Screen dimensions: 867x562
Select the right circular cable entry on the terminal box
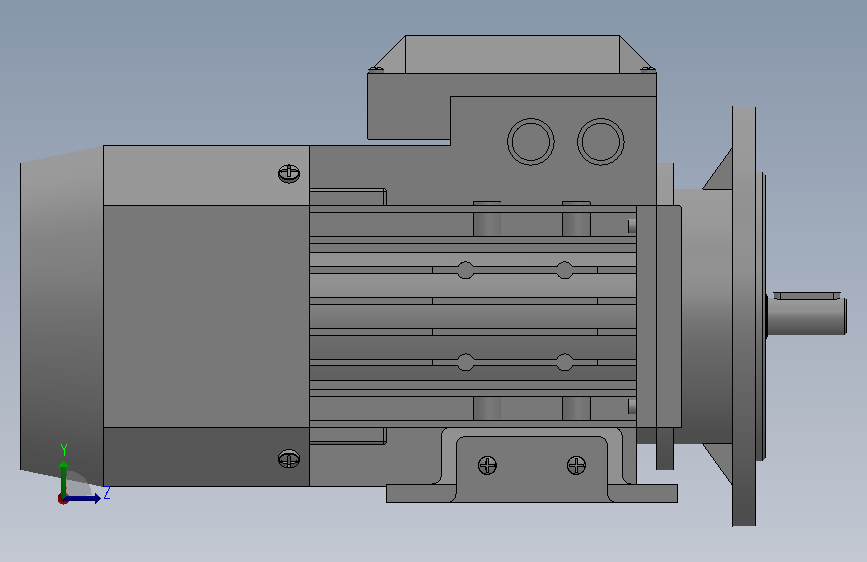click(x=601, y=142)
